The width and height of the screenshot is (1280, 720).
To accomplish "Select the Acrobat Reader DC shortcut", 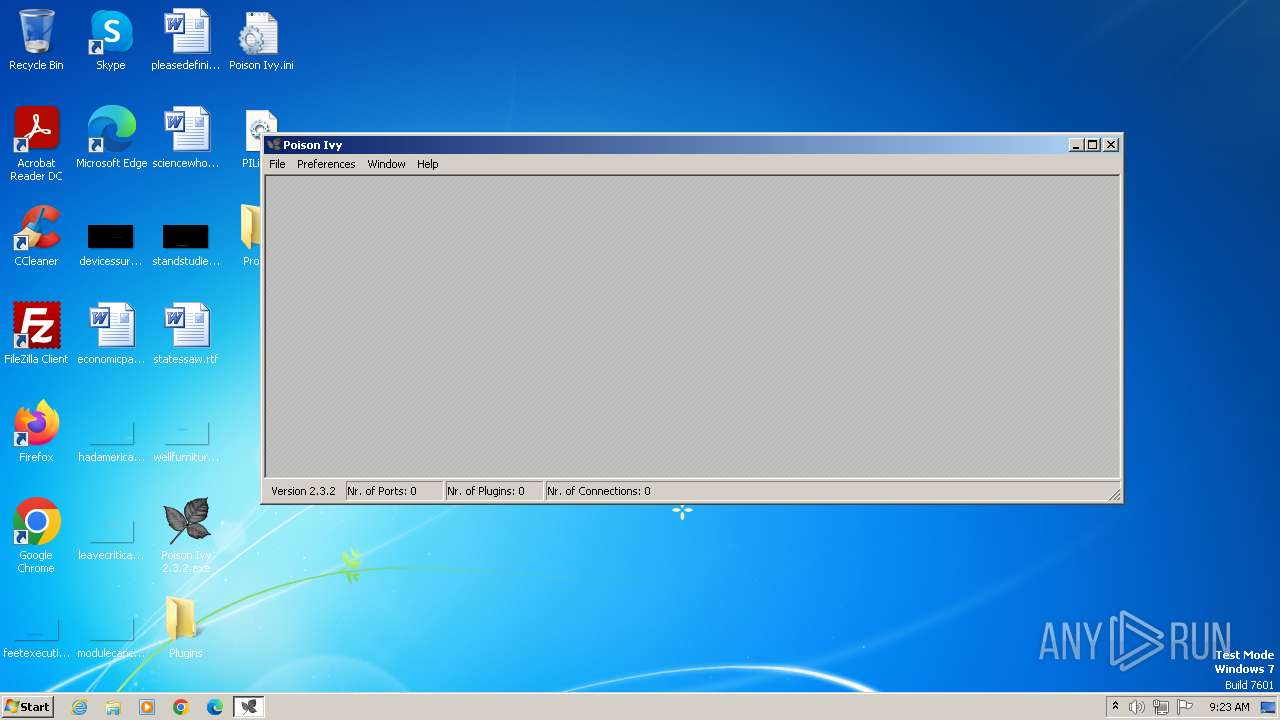I will [36, 144].
